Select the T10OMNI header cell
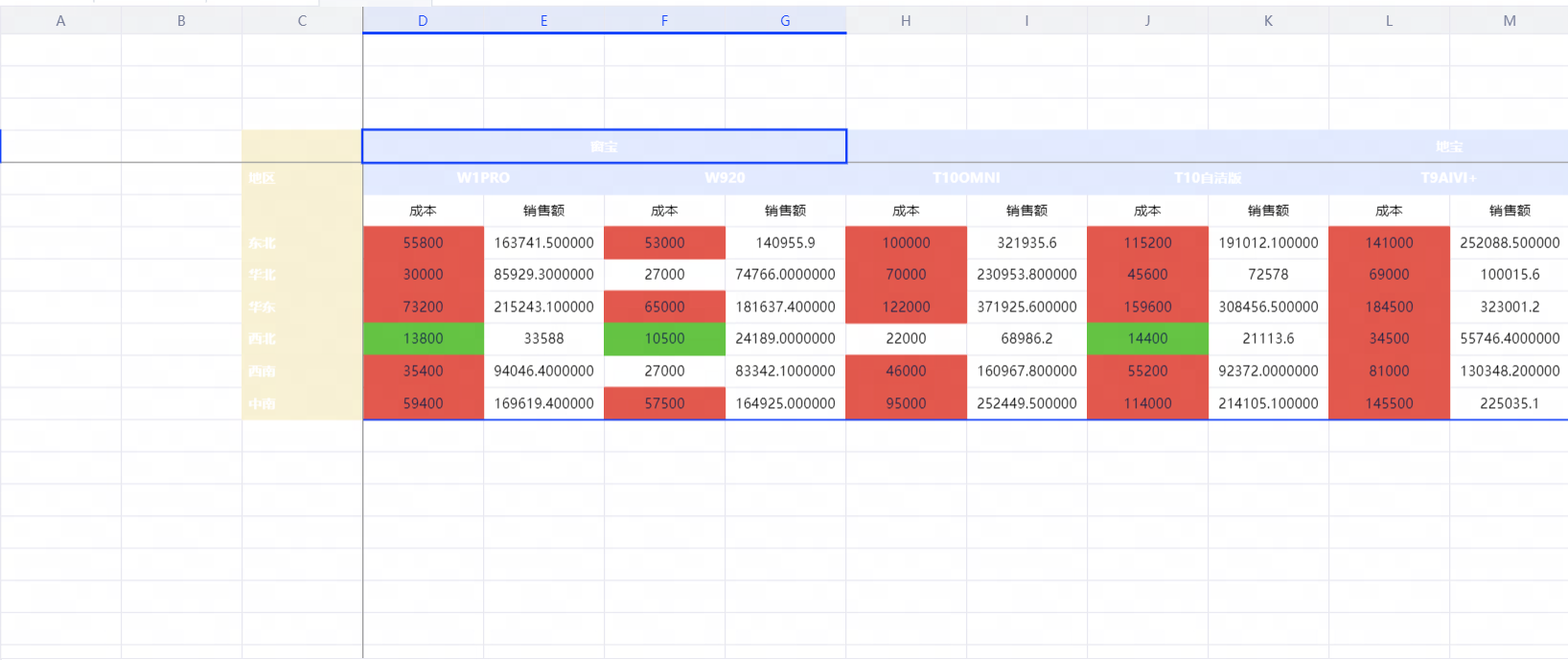The width and height of the screenshot is (1568, 660). (966, 178)
